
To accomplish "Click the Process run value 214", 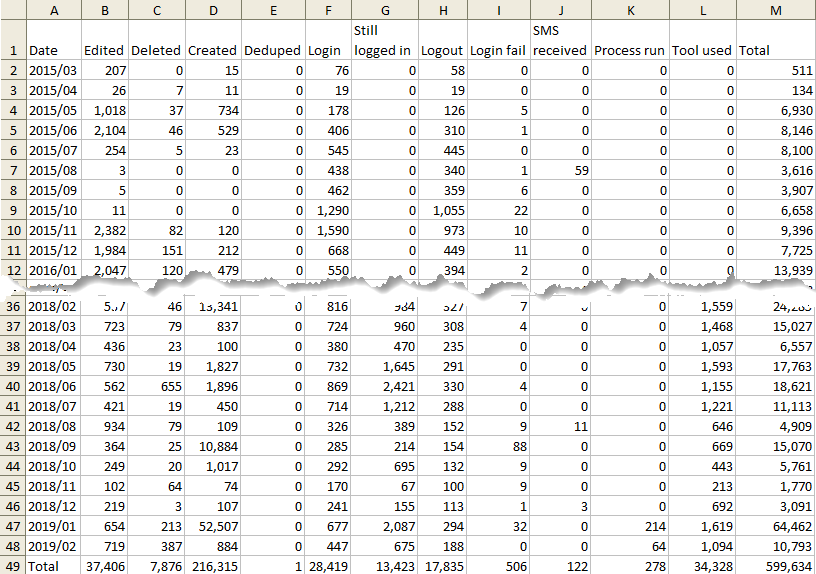I will (630, 527).
